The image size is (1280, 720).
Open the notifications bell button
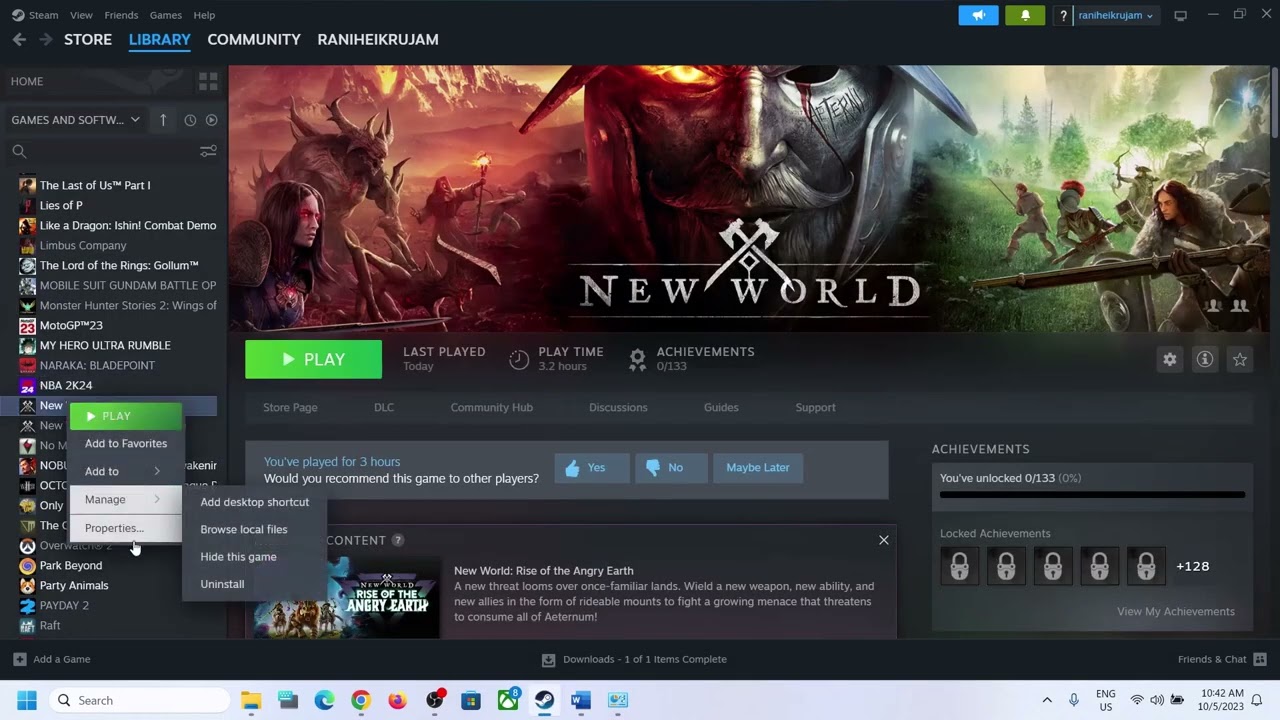1025,15
